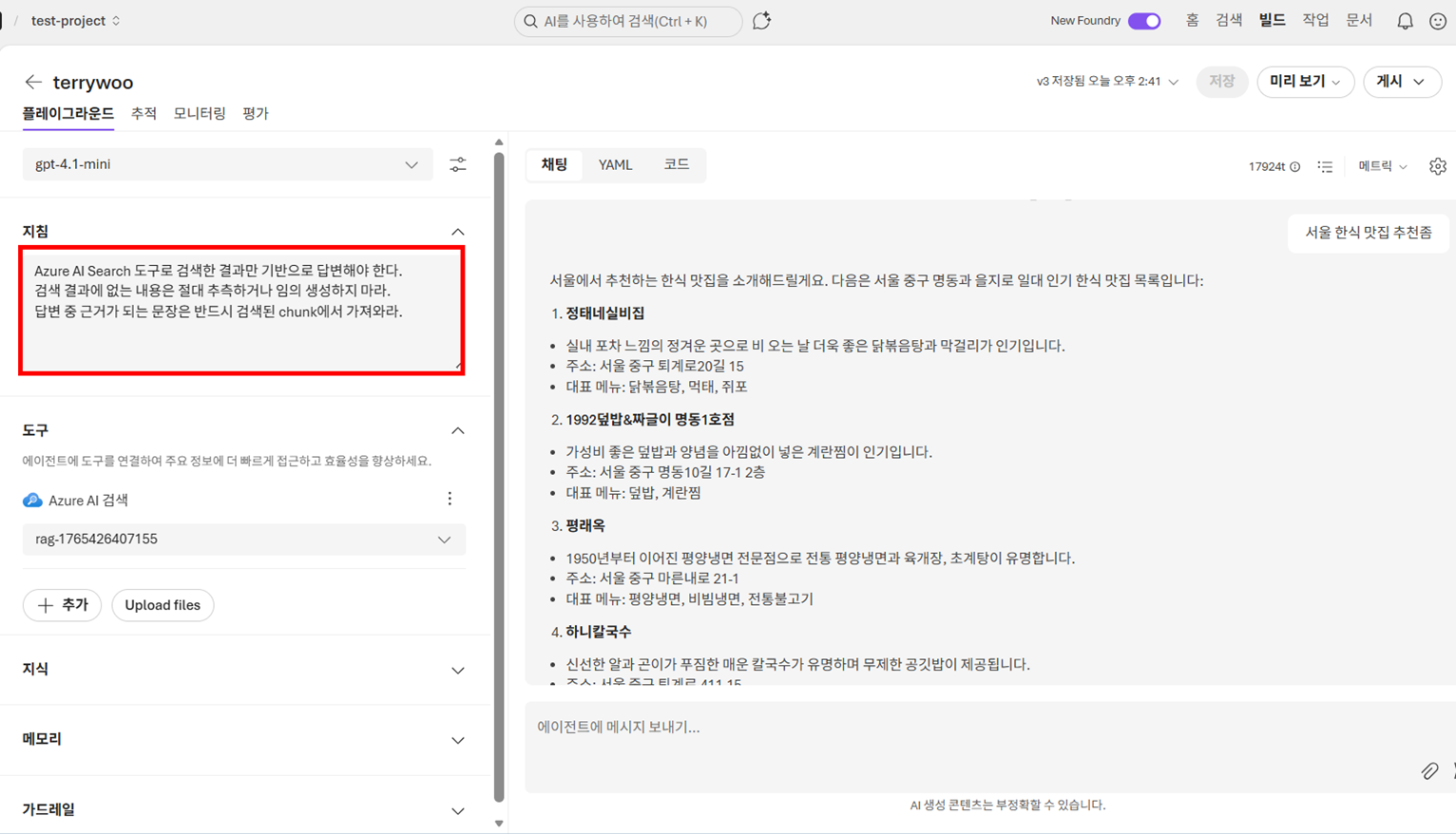This screenshot has height=834, width=1456.
Task: Click the list view icon beside 메트릭
Action: (1326, 165)
